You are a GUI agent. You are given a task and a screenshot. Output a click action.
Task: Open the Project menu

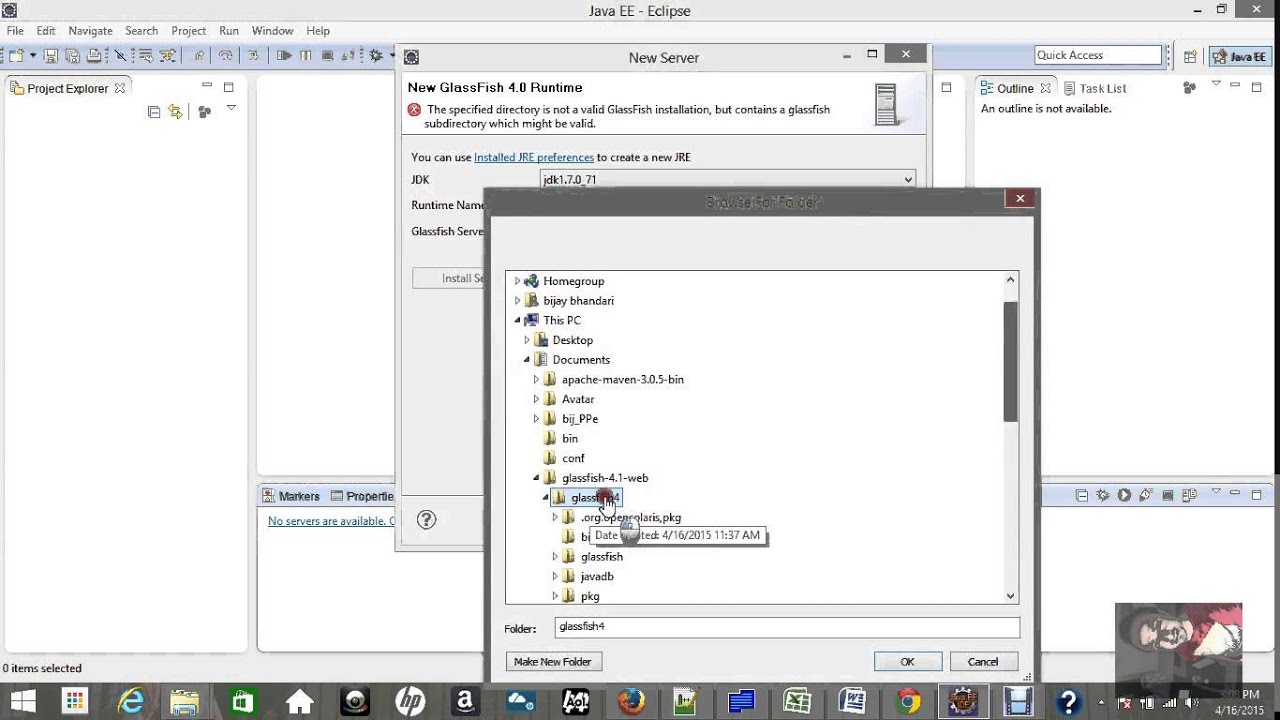(188, 31)
